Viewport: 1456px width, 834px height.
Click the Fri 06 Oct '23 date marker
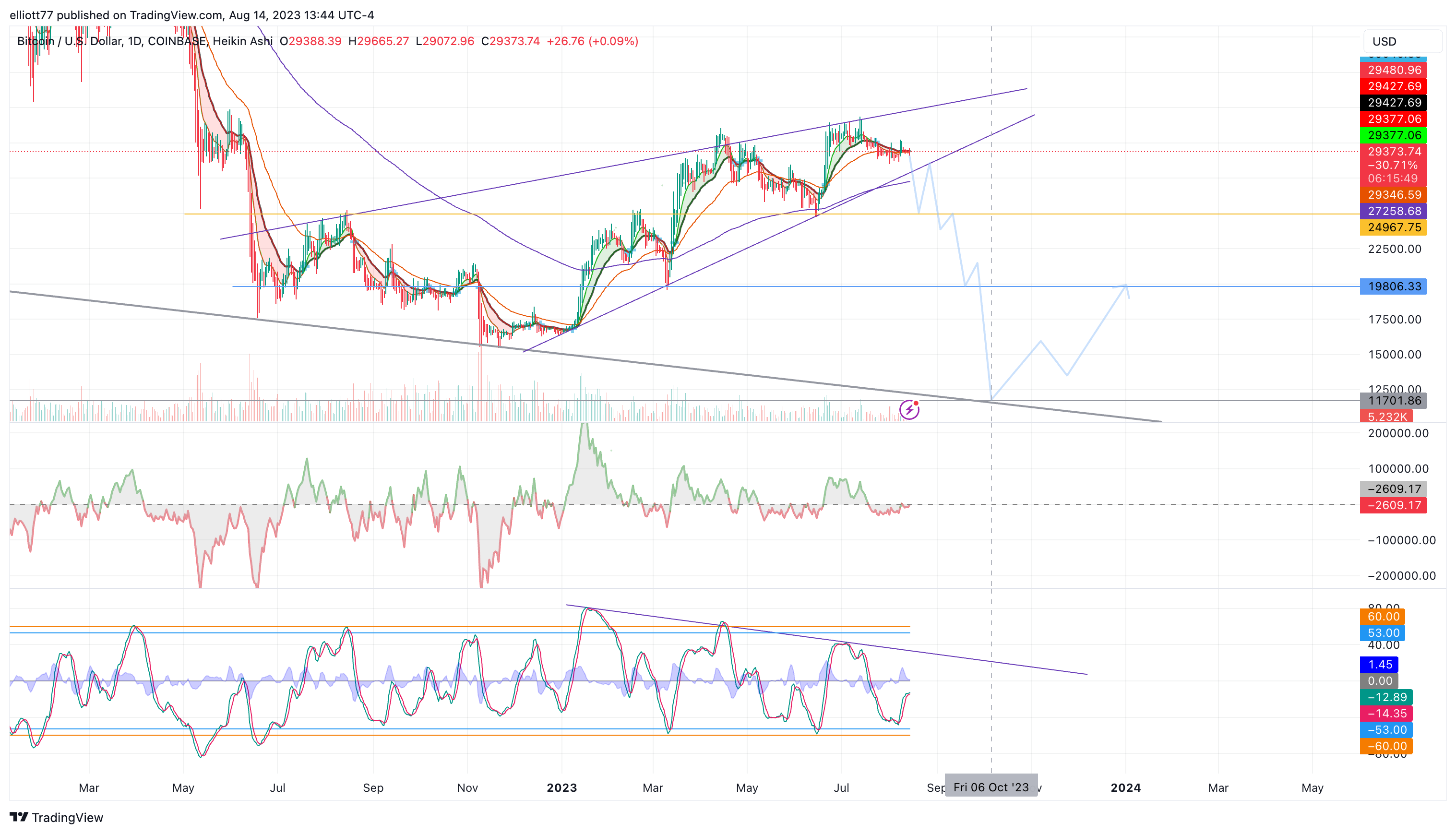(991, 787)
